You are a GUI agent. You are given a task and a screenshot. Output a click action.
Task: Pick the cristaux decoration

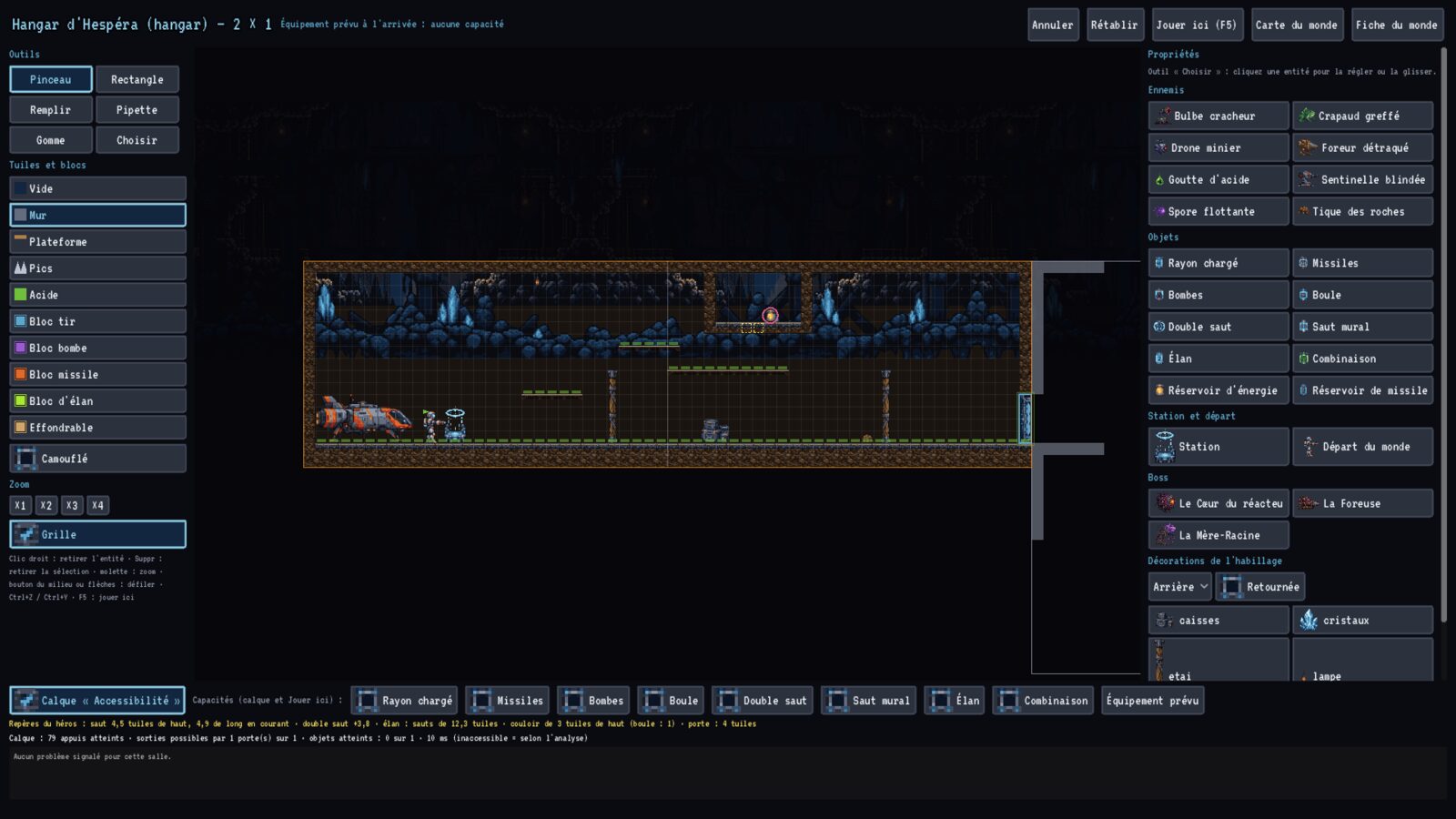[x=1362, y=621]
